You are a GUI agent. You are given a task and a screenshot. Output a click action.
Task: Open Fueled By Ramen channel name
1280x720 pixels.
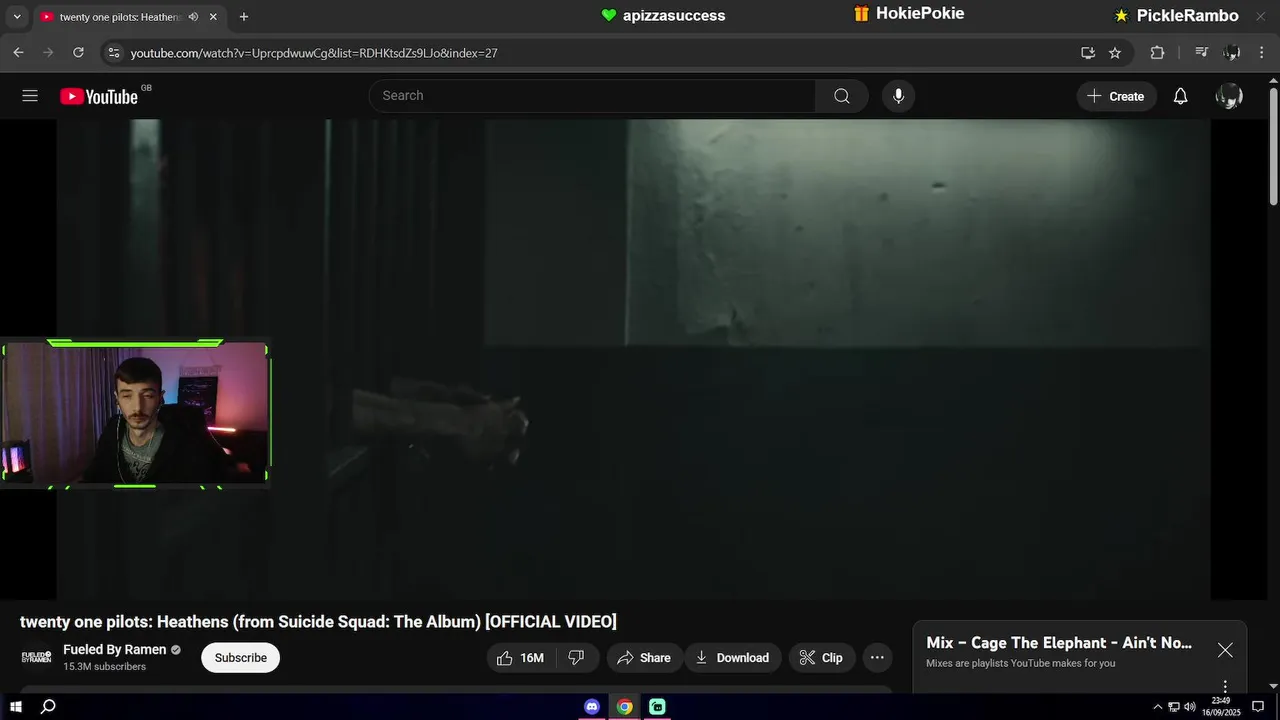click(x=114, y=650)
